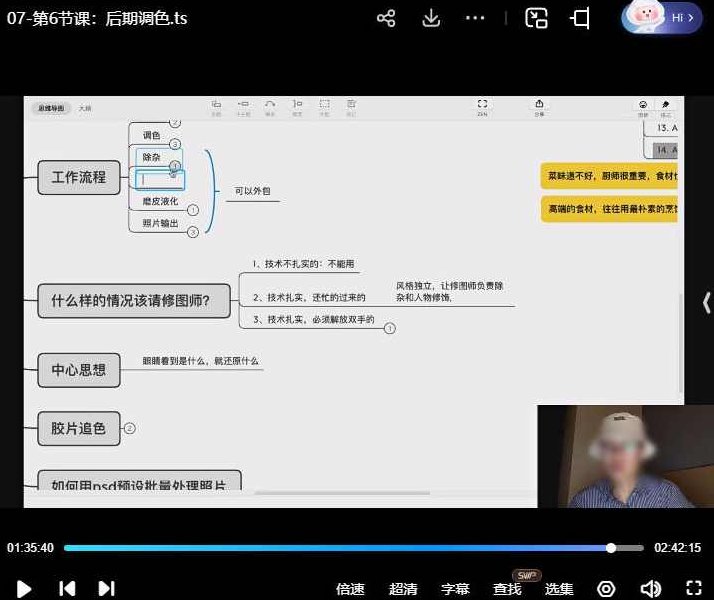This screenshot has height=600, width=714.
Task: Select the yellow note starting with 高端的食材
Action: click(609, 209)
